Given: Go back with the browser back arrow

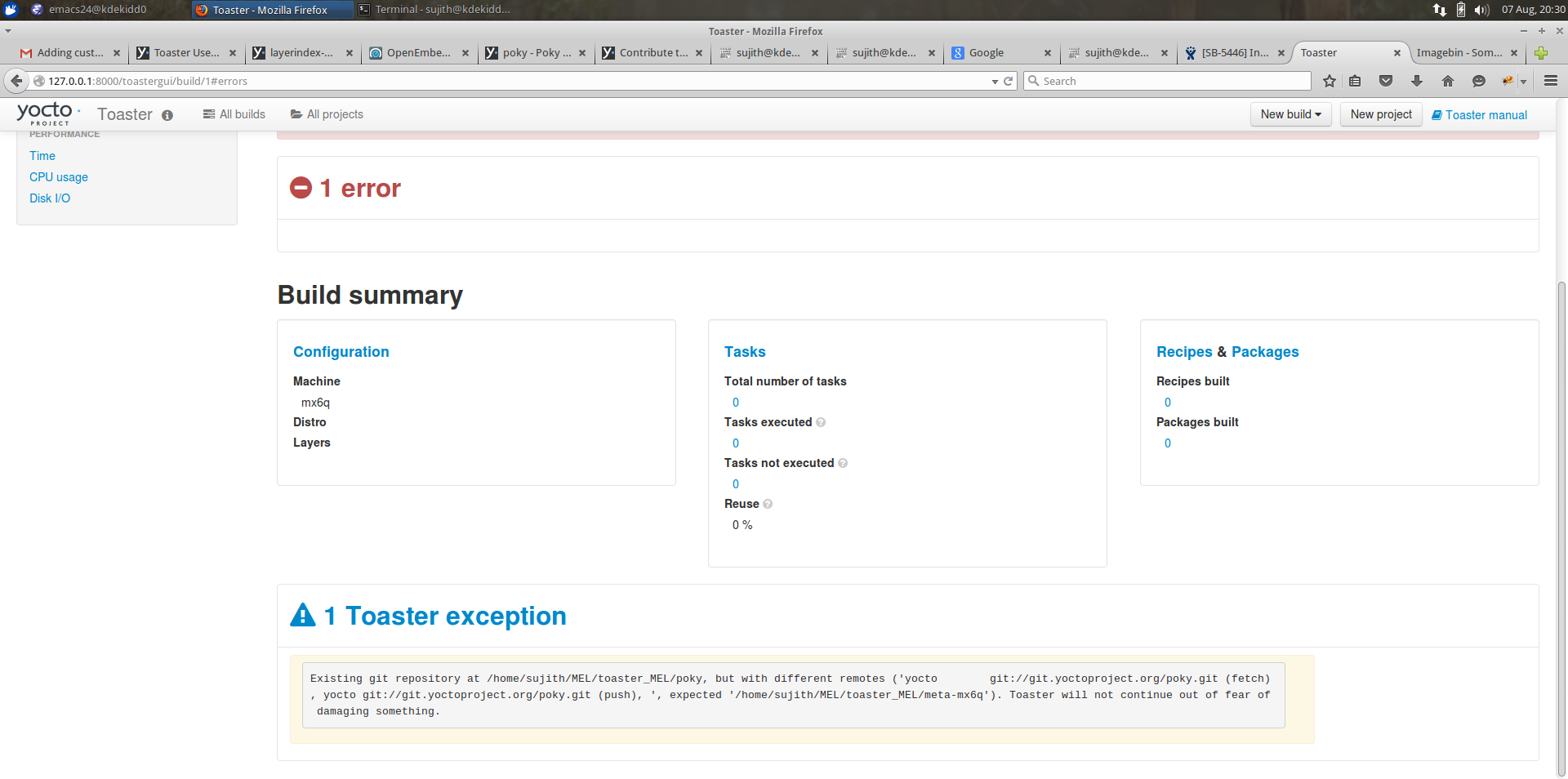Looking at the screenshot, I should pos(16,81).
